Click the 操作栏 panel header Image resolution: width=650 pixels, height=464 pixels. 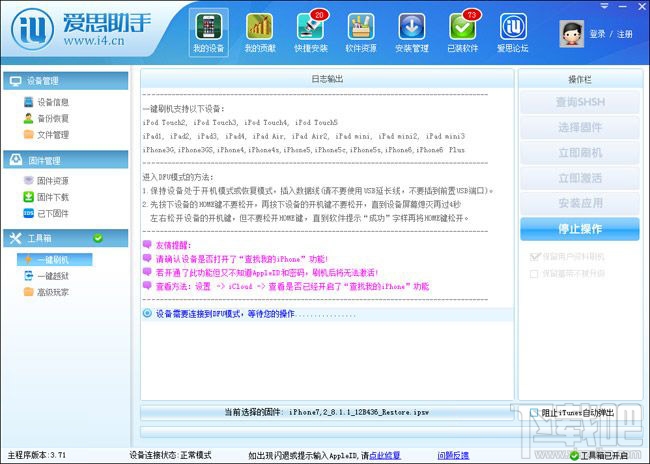580,79
